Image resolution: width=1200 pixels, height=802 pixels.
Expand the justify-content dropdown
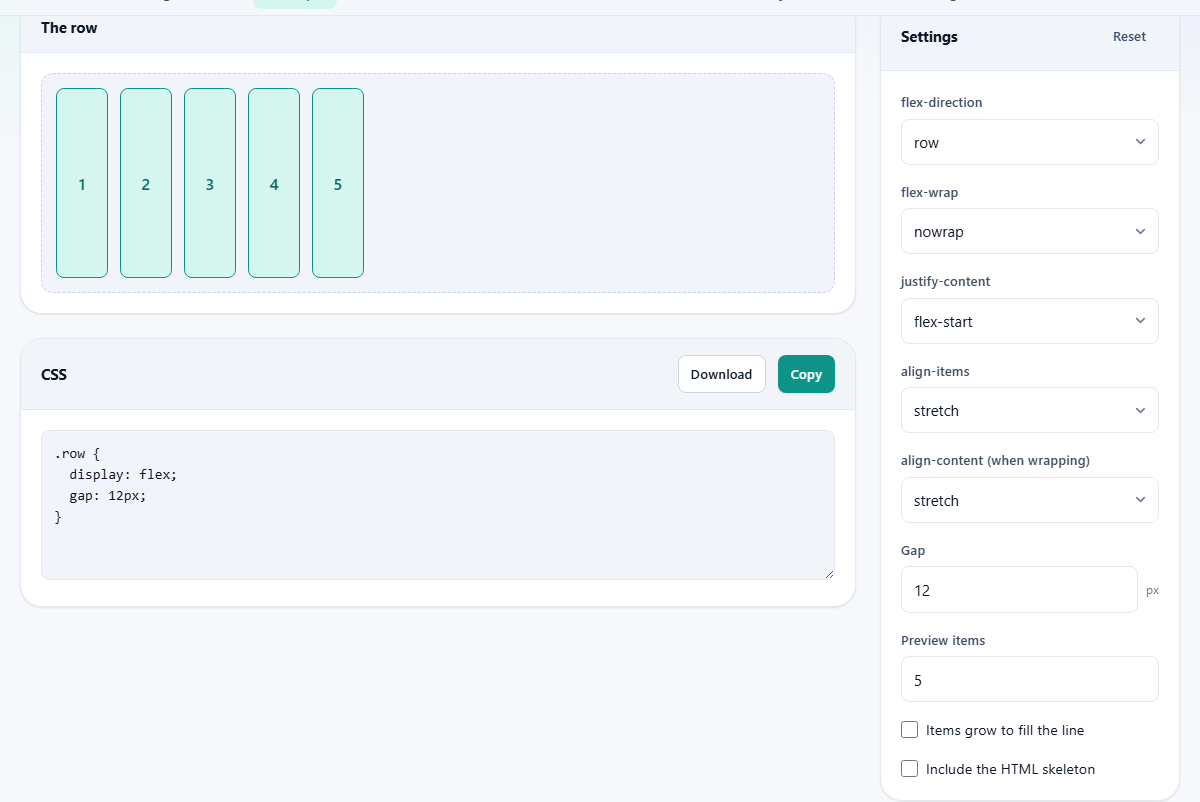(1029, 321)
